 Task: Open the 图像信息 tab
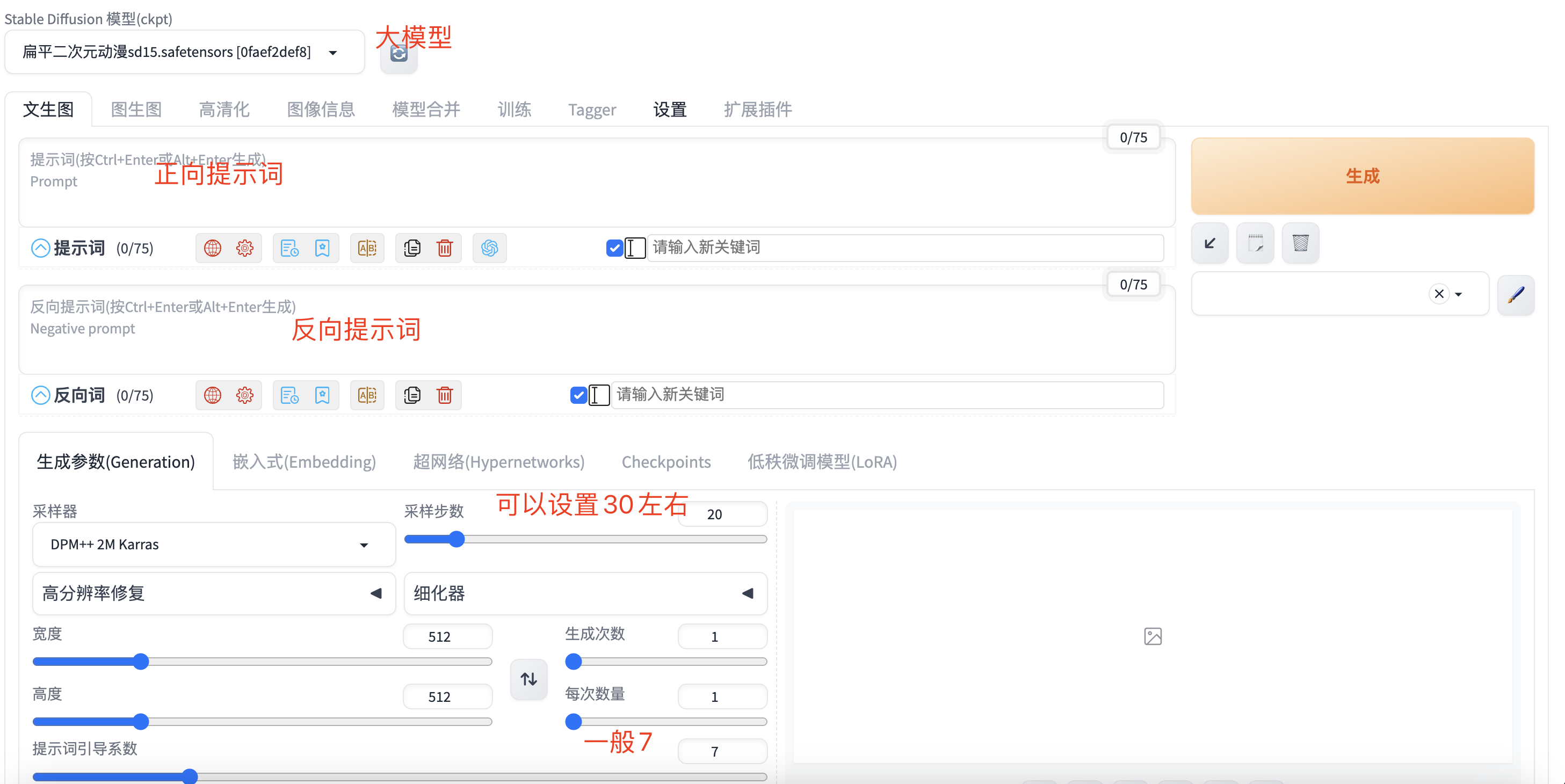point(321,110)
